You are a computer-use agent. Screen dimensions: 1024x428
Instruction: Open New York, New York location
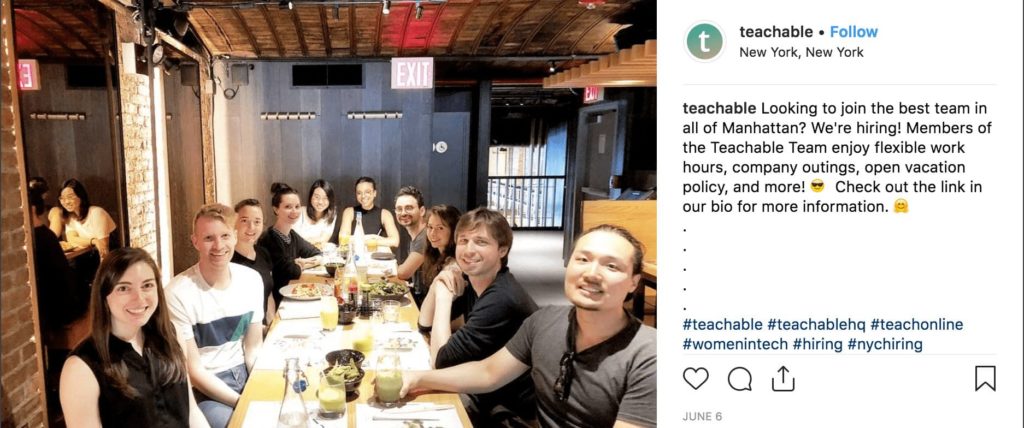pyautogui.click(x=801, y=52)
